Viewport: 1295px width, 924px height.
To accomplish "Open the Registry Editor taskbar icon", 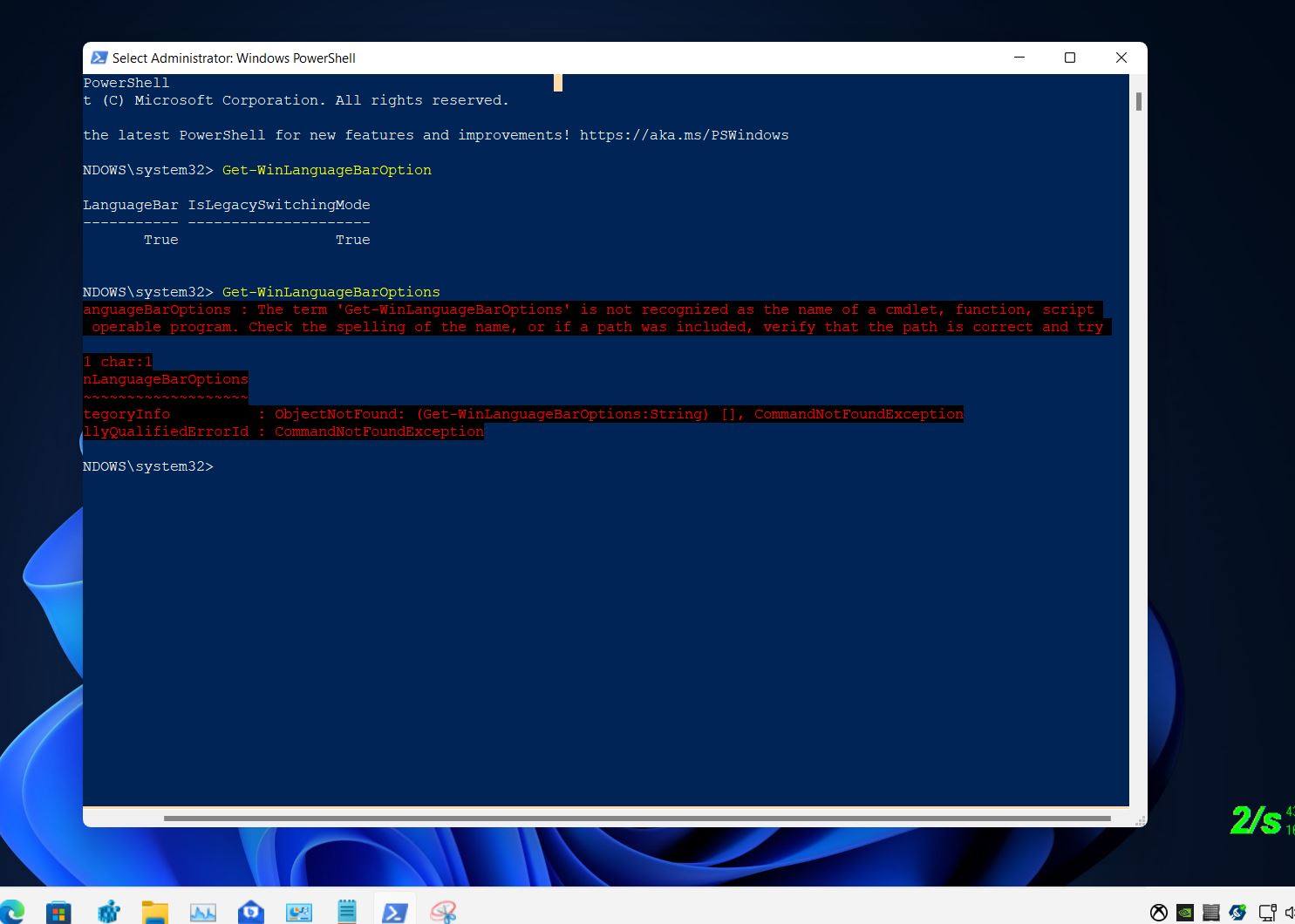I will tap(108, 913).
